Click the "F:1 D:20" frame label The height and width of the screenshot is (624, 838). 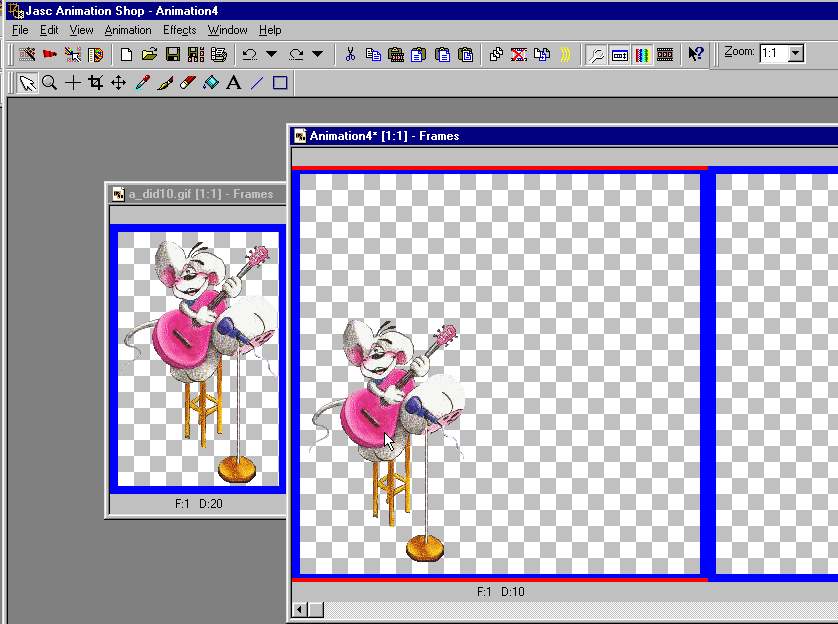pyautogui.click(x=198, y=503)
